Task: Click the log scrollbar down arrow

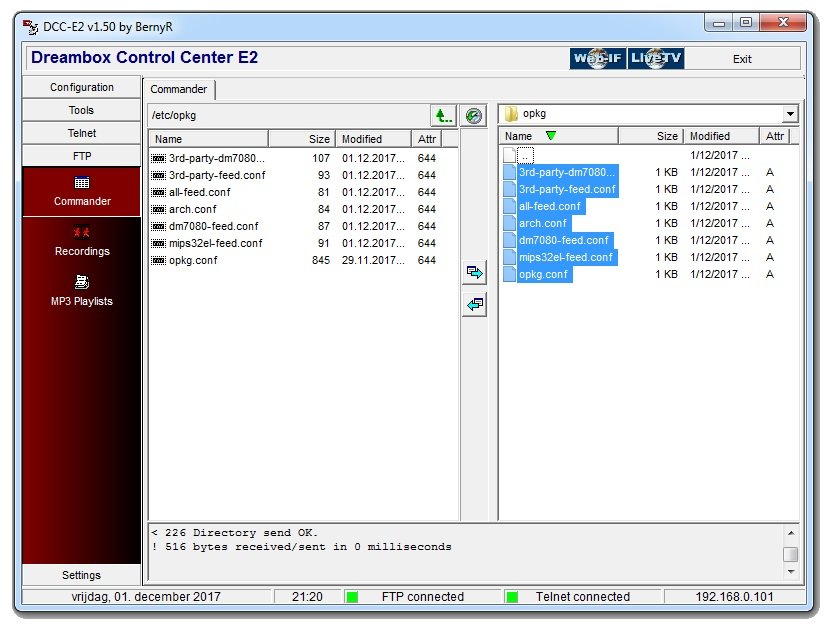Action: 791,572
